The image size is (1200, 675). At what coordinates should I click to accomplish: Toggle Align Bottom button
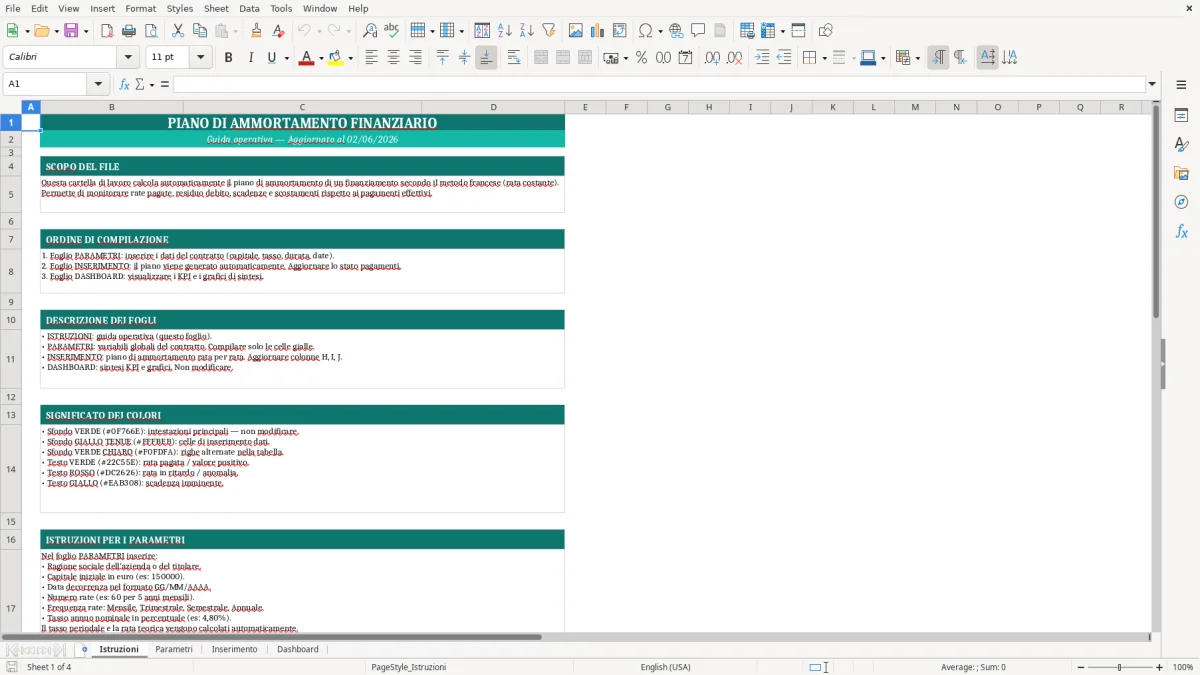click(x=486, y=58)
